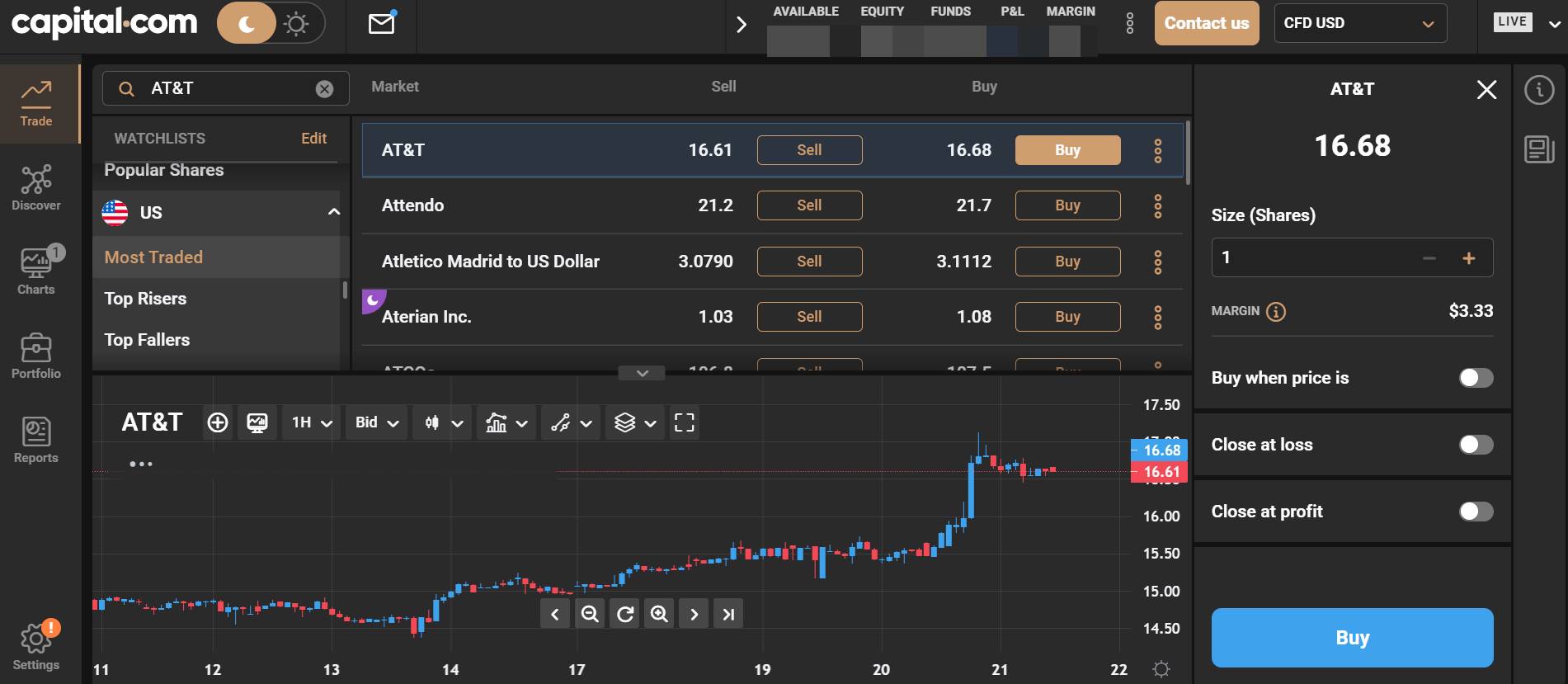1568x684 pixels.
Task: Open the 1H timeframe dropdown
Action: [x=312, y=422]
